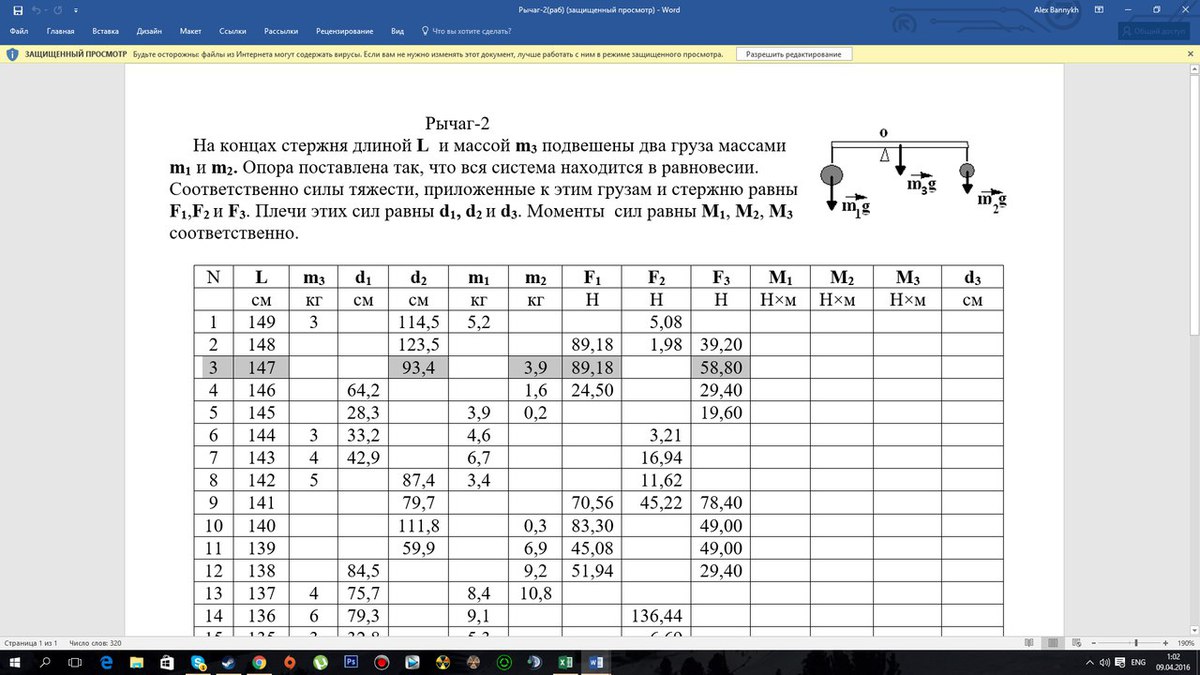
Task: Click the Общий доступ share button
Action: [x=1153, y=31]
